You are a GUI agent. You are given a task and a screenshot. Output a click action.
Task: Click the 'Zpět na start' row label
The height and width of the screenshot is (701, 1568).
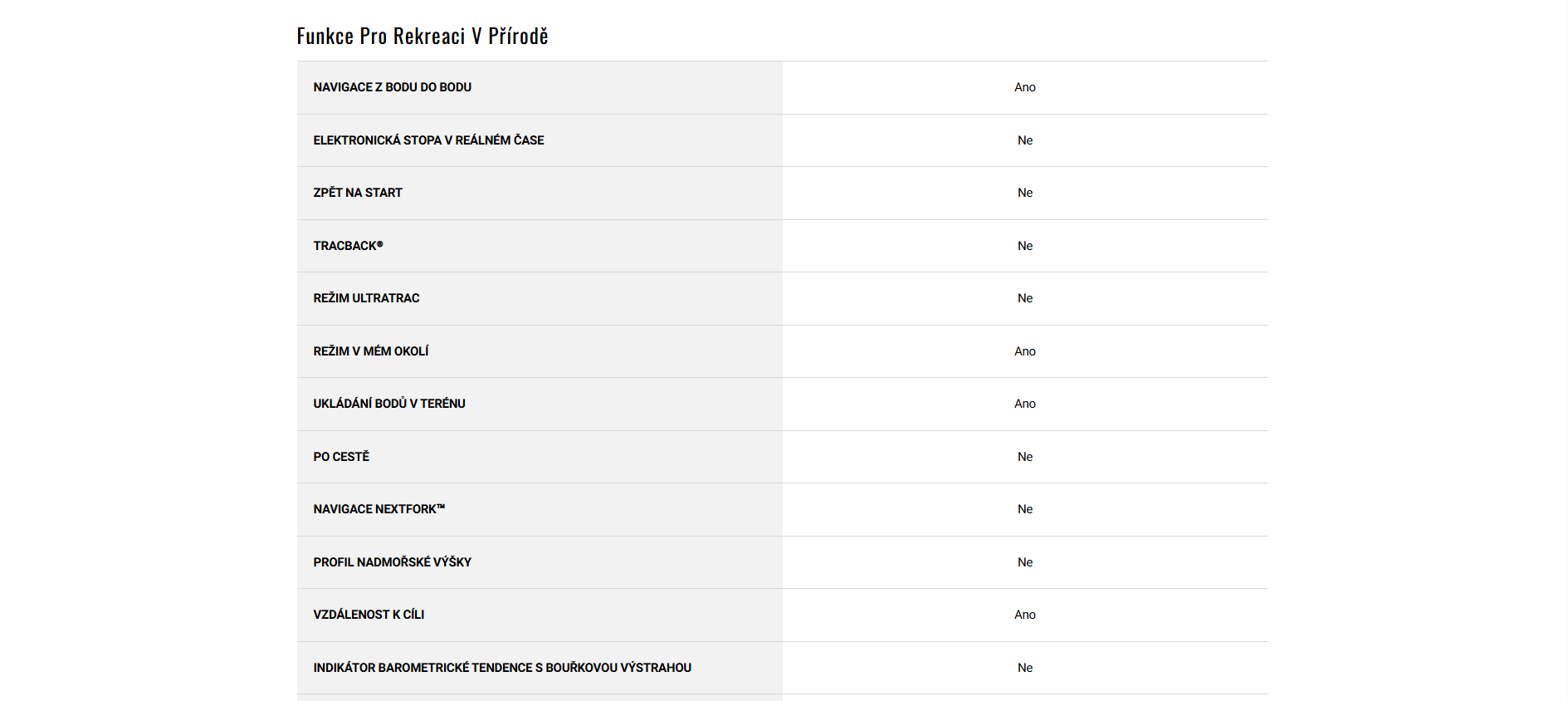(x=357, y=193)
